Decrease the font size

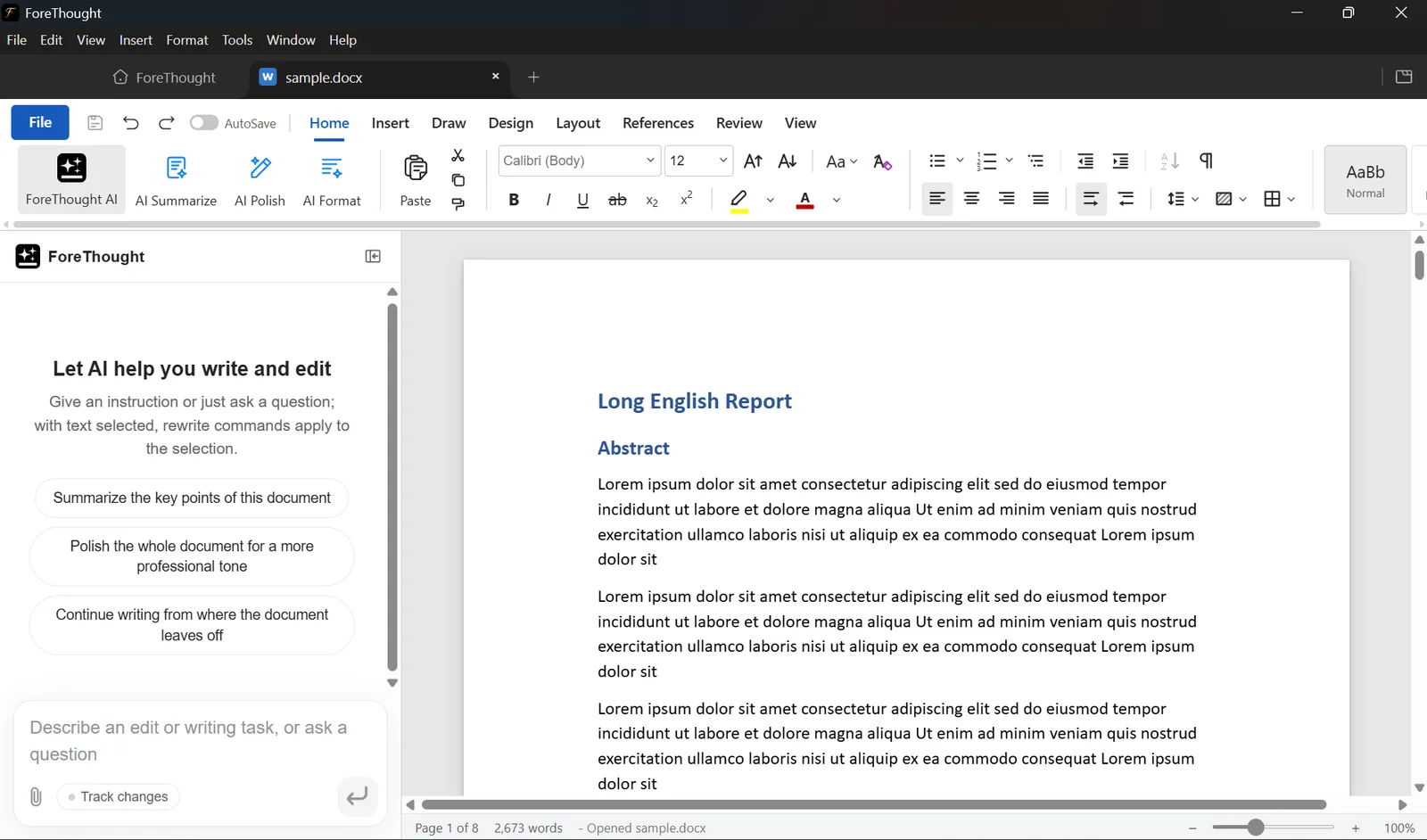[788, 161]
